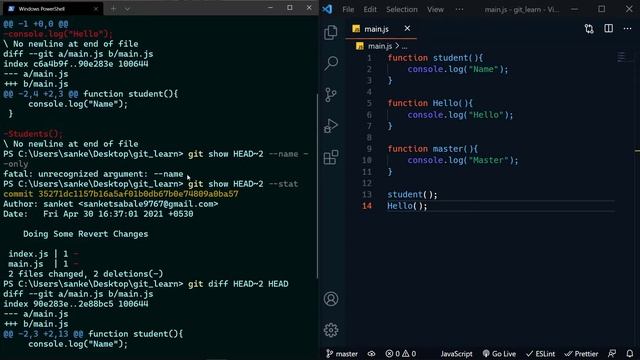
Task: Click the VS Code window title text
Action: 522,9
